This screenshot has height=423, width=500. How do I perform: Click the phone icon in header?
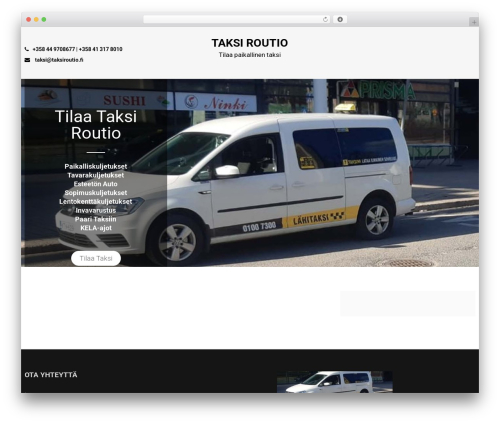coord(27,49)
